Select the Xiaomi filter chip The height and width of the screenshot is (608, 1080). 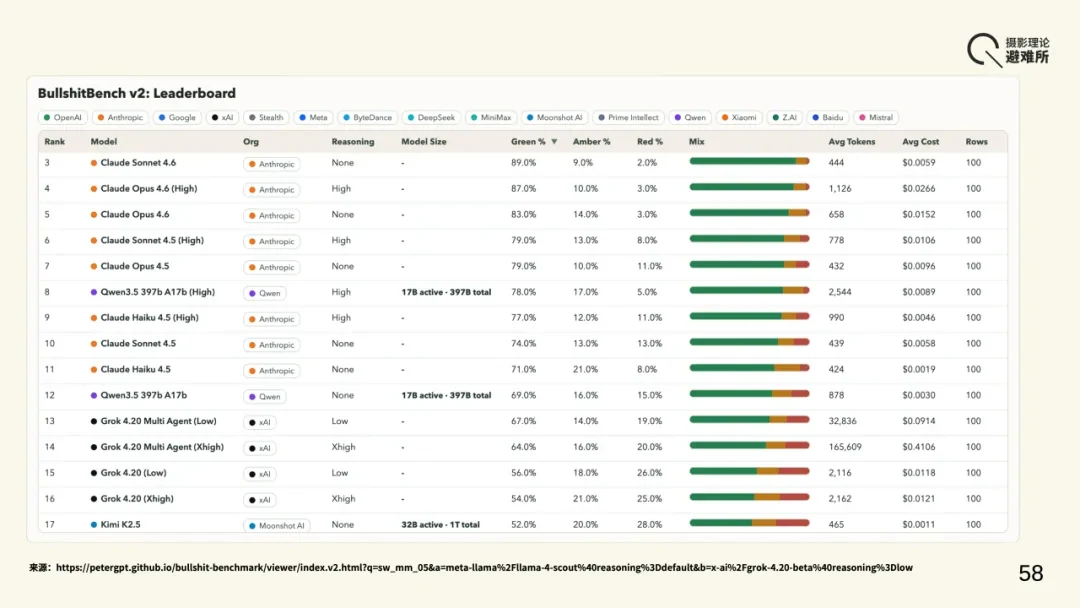point(738,118)
